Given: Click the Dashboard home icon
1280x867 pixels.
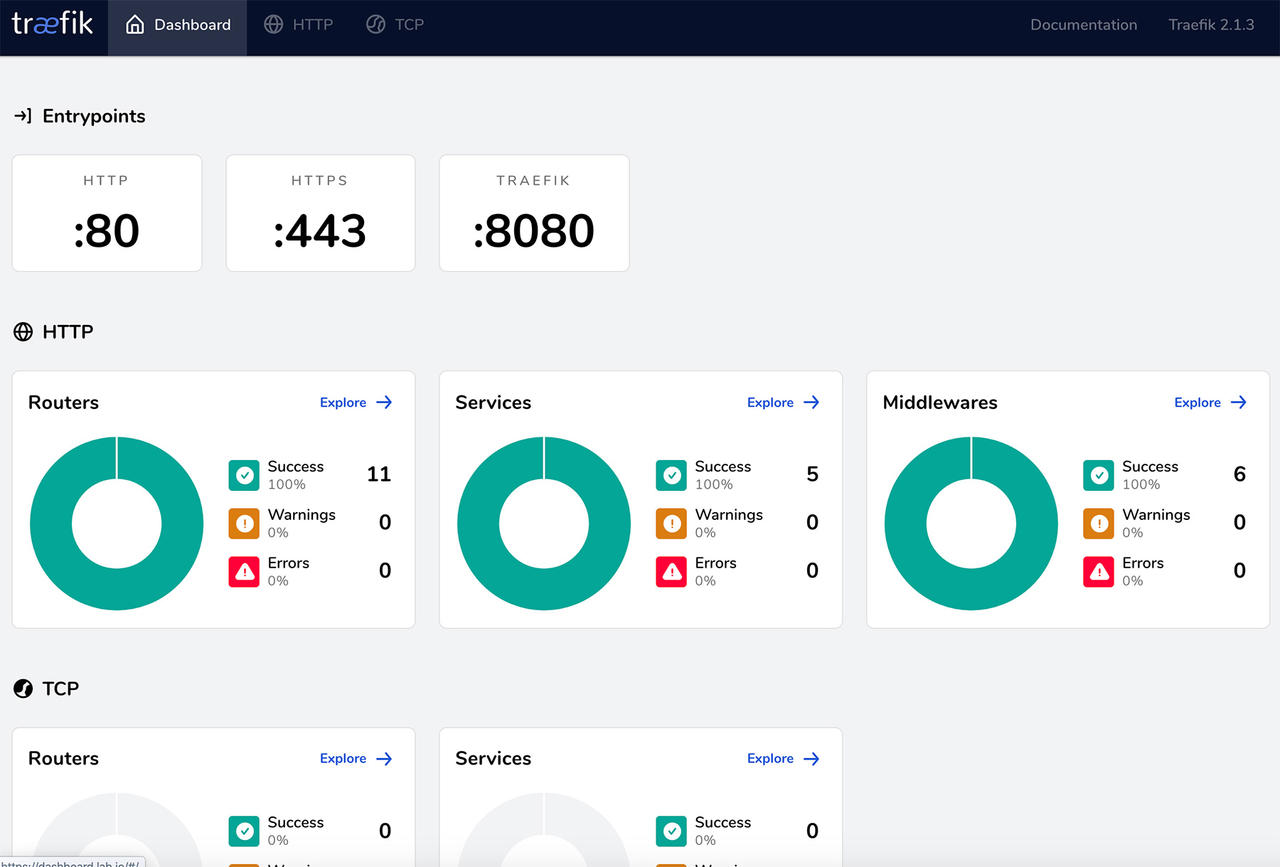Looking at the screenshot, I should pos(135,24).
